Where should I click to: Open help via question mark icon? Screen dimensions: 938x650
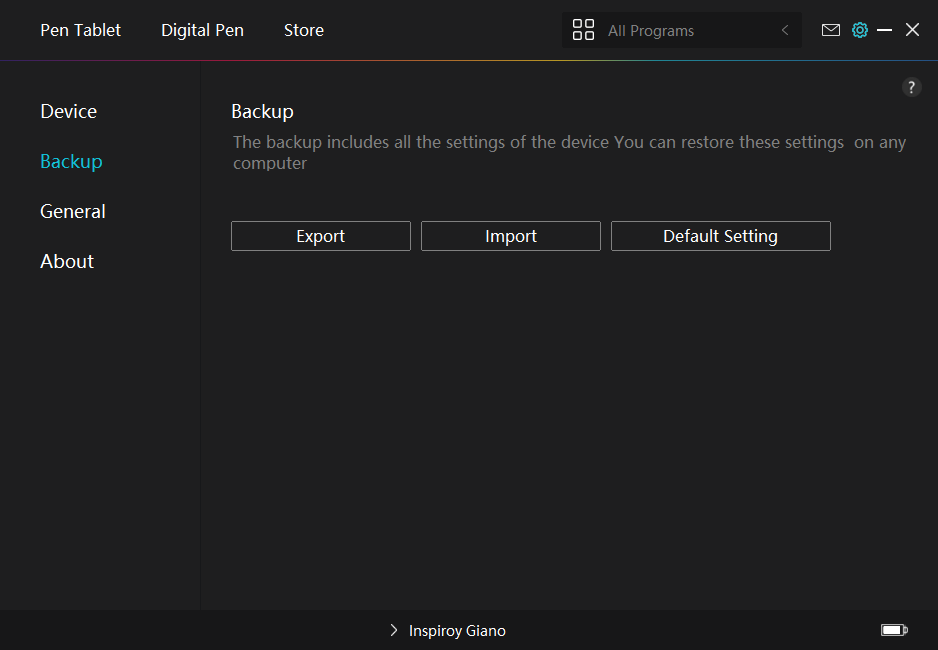(911, 87)
